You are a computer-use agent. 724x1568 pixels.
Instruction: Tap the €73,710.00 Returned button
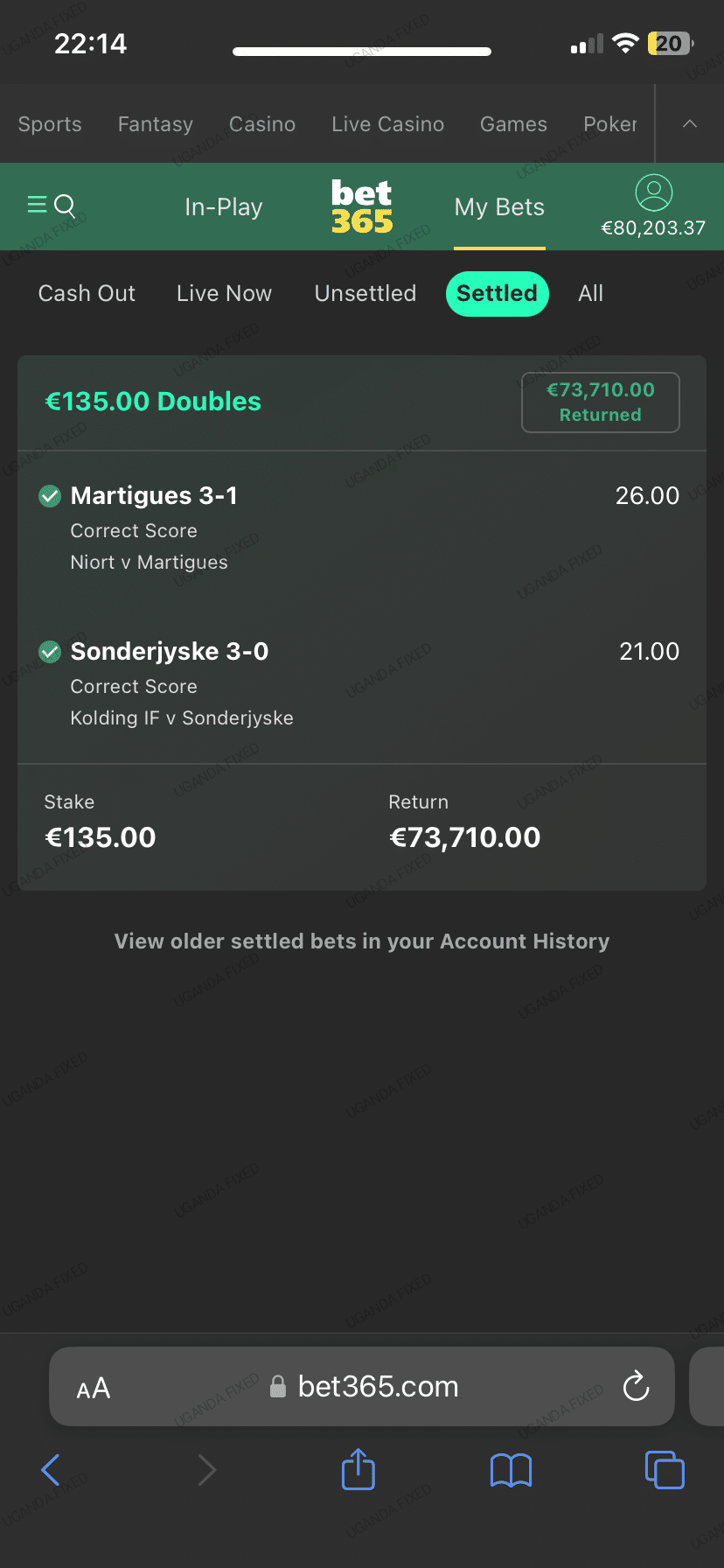(600, 402)
